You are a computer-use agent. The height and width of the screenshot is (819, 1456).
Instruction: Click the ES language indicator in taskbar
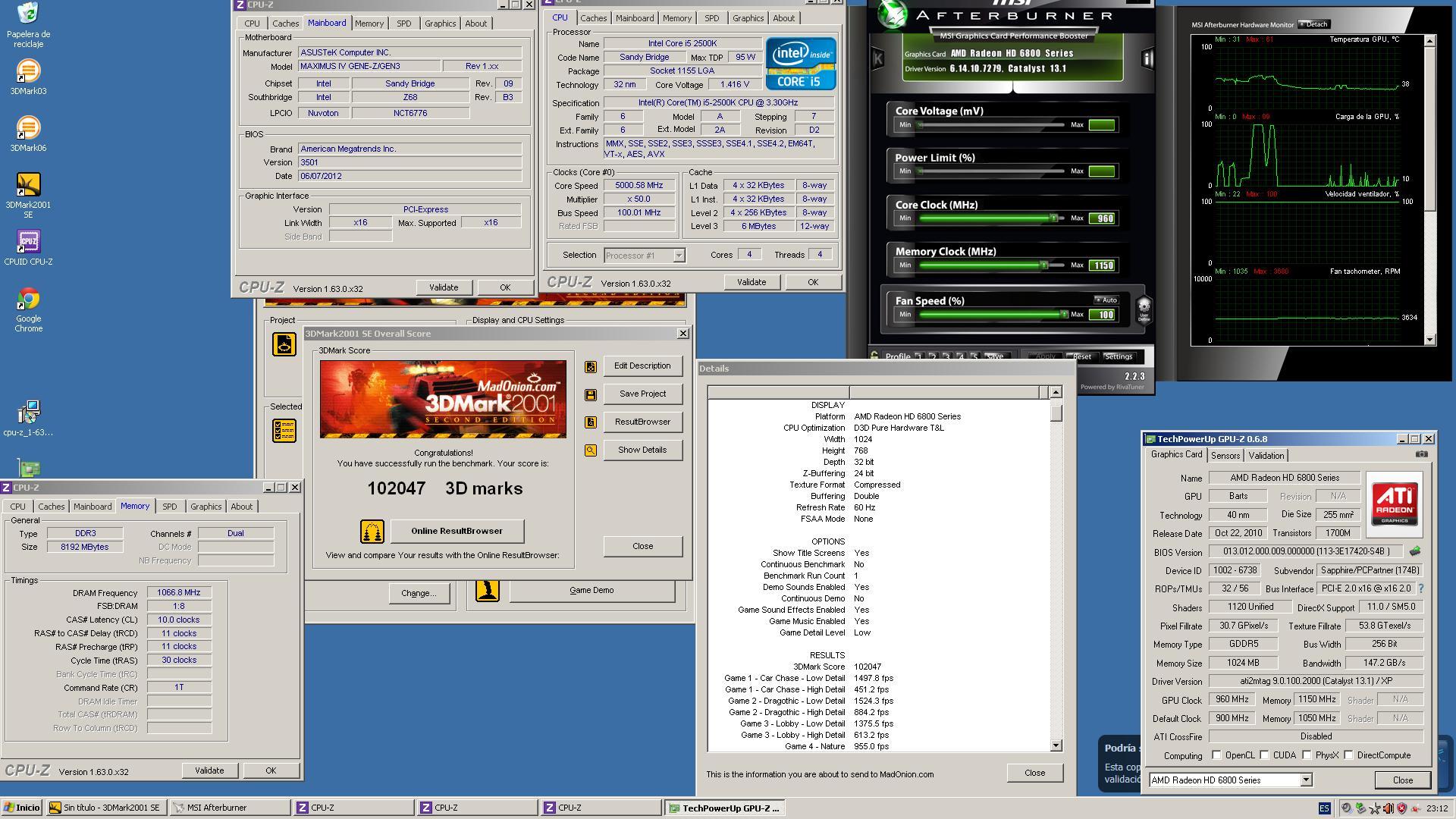pos(1324,808)
